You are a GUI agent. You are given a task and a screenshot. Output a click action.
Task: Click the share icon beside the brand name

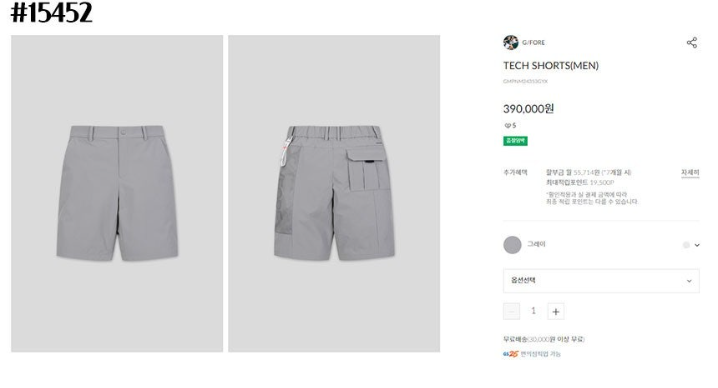691,43
